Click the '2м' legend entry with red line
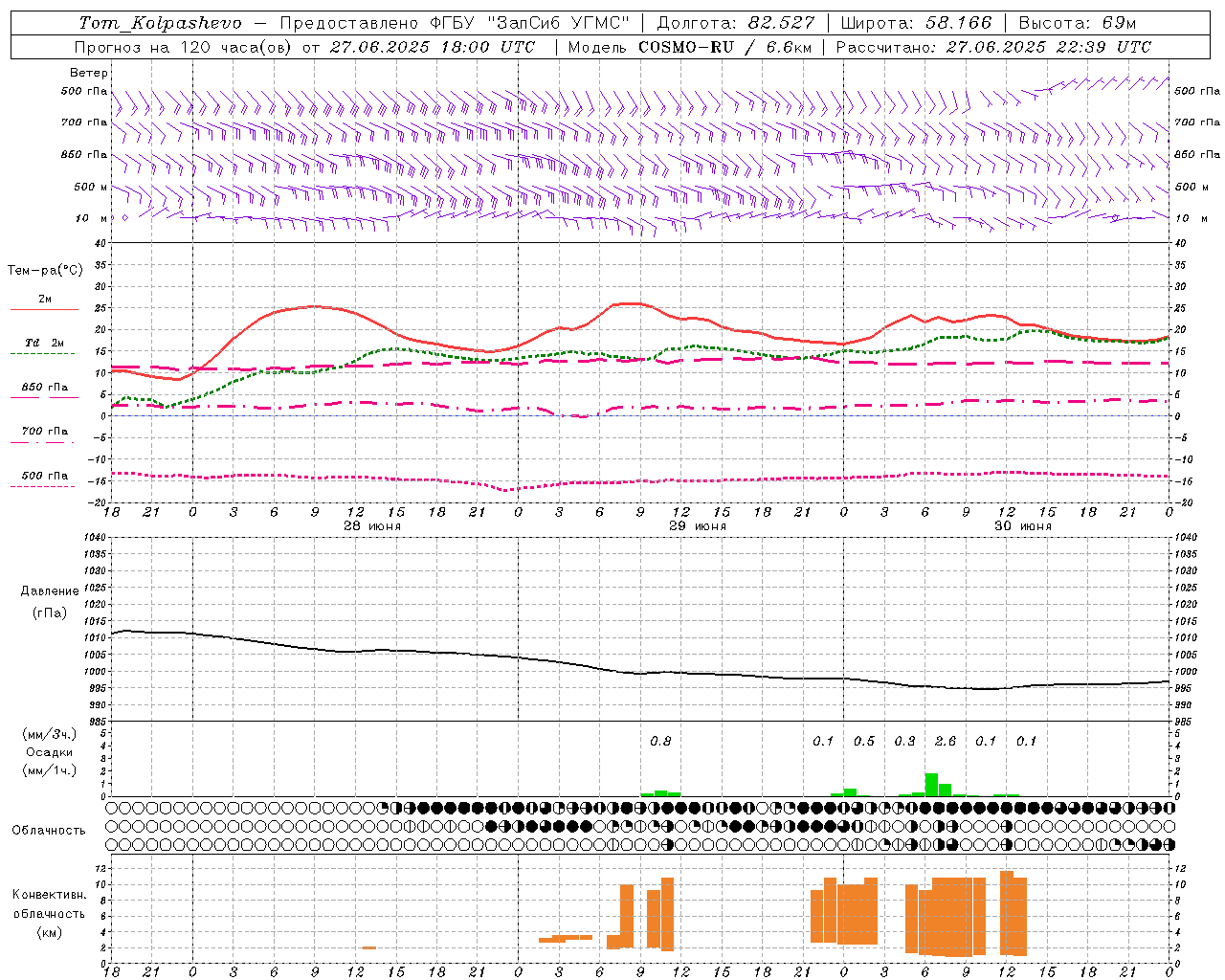The height and width of the screenshot is (980, 1225). (x=45, y=300)
